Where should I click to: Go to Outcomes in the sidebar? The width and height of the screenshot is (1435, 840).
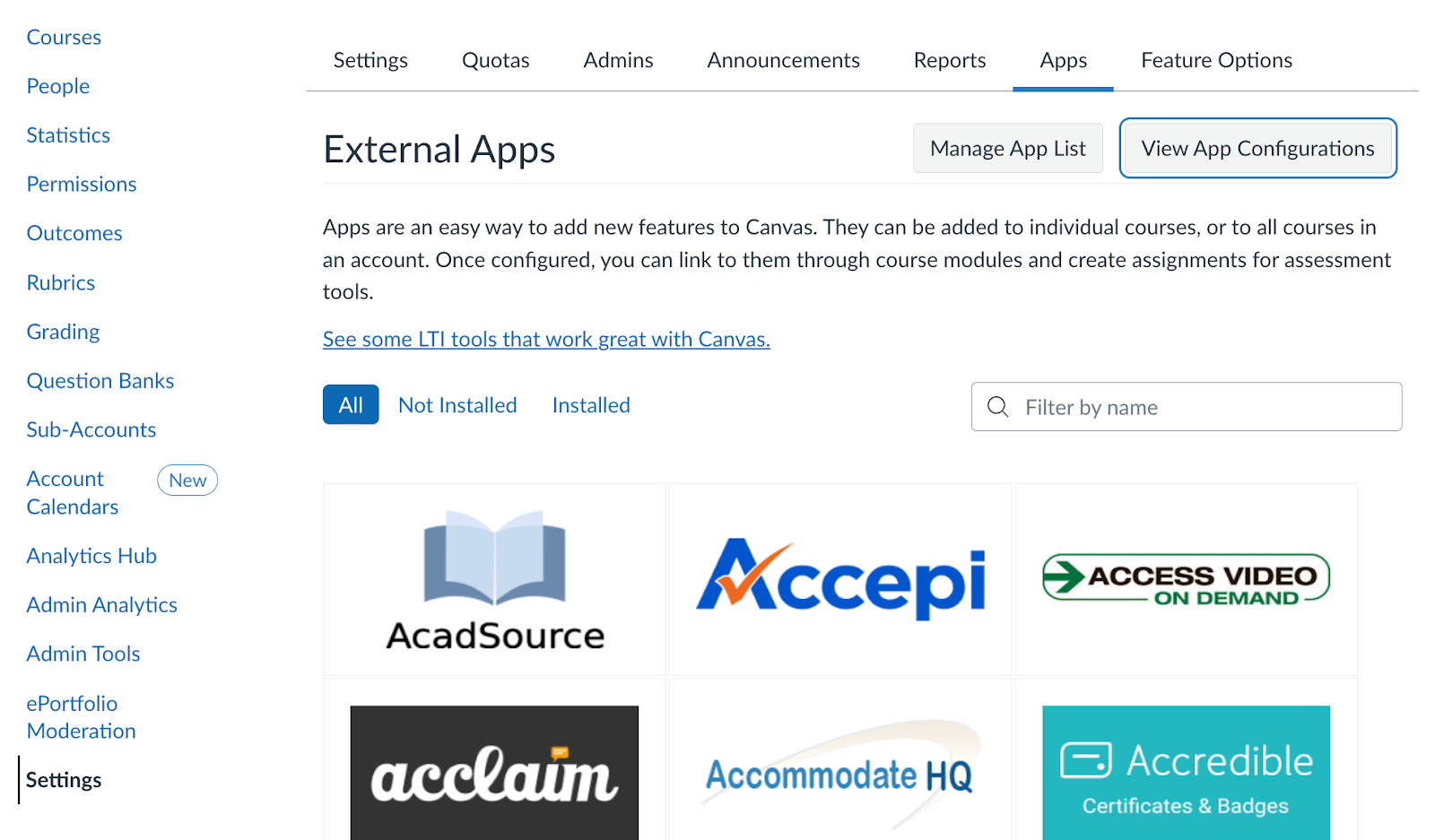pos(74,233)
